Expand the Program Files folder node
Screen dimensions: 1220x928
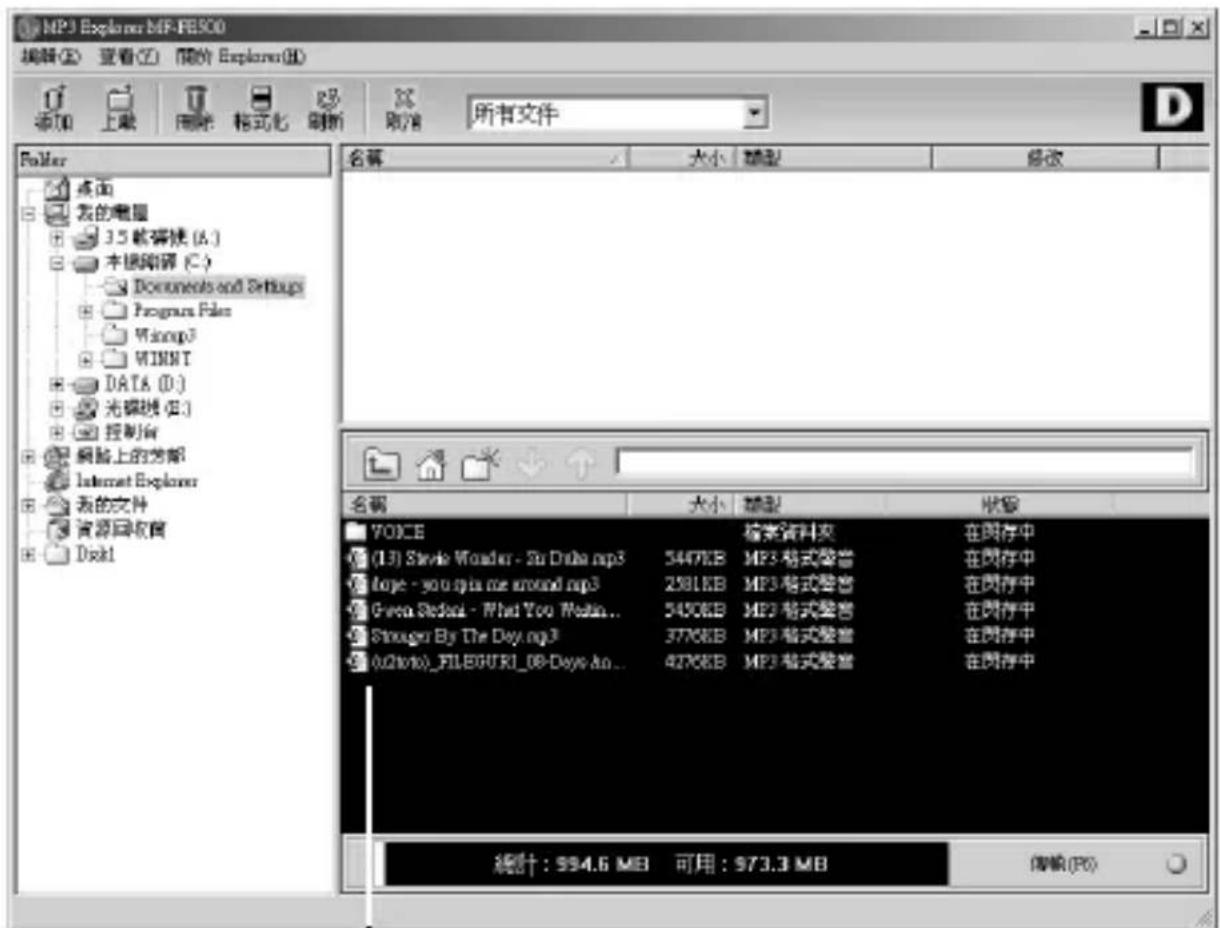(87, 312)
